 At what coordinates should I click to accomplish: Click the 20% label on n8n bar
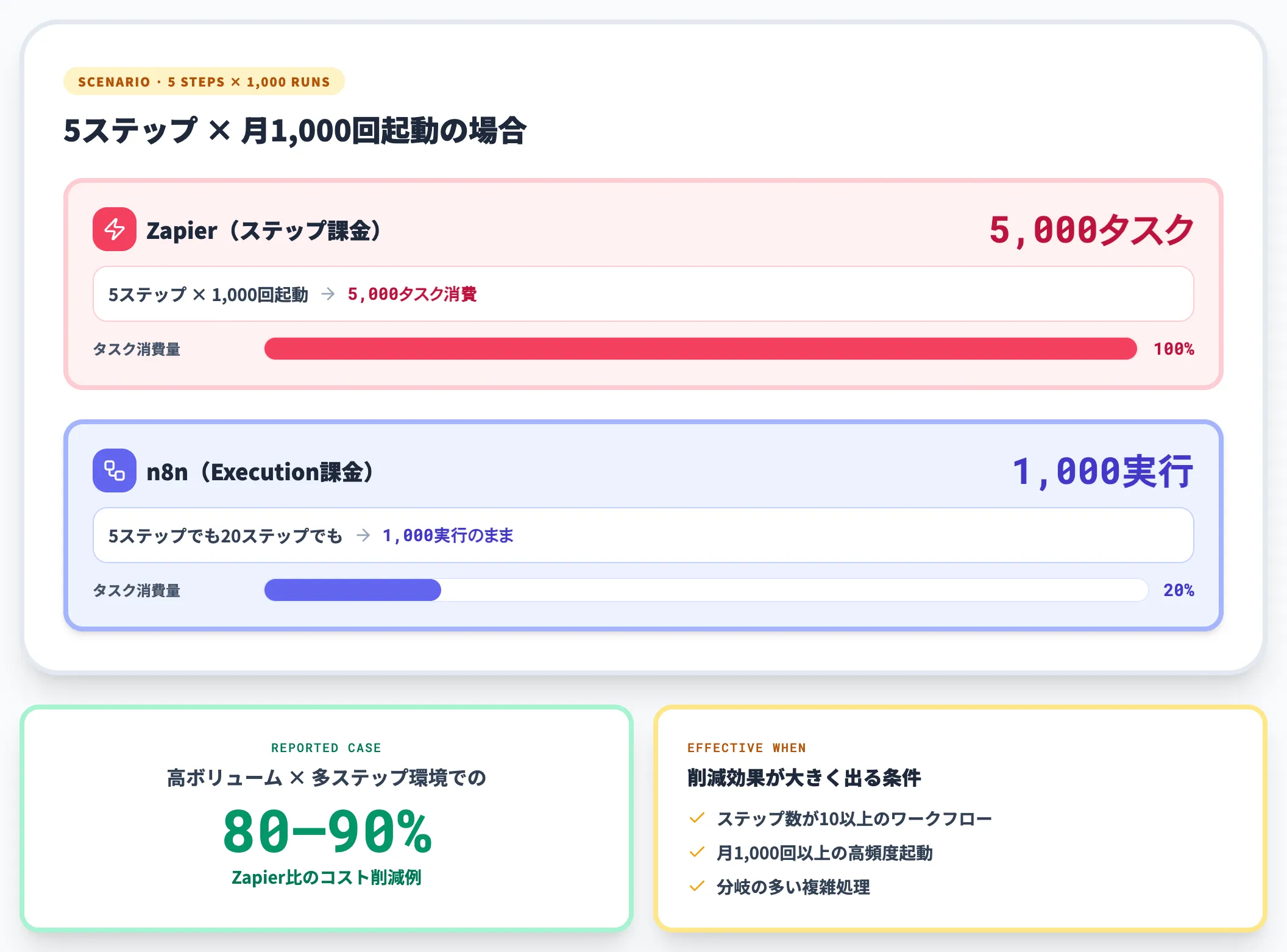tap(1179, 591)
